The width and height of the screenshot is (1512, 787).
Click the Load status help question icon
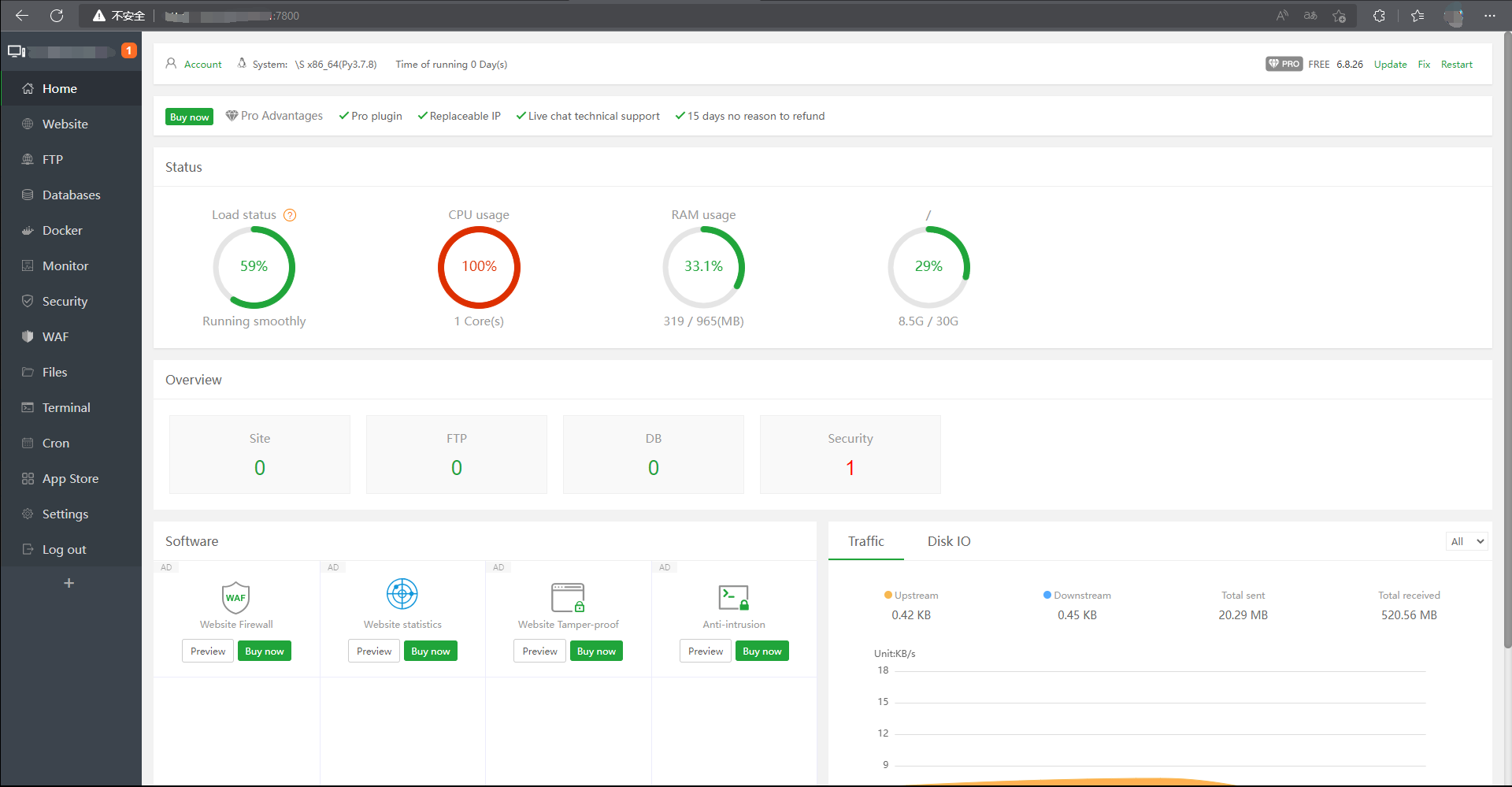(290, 215)
